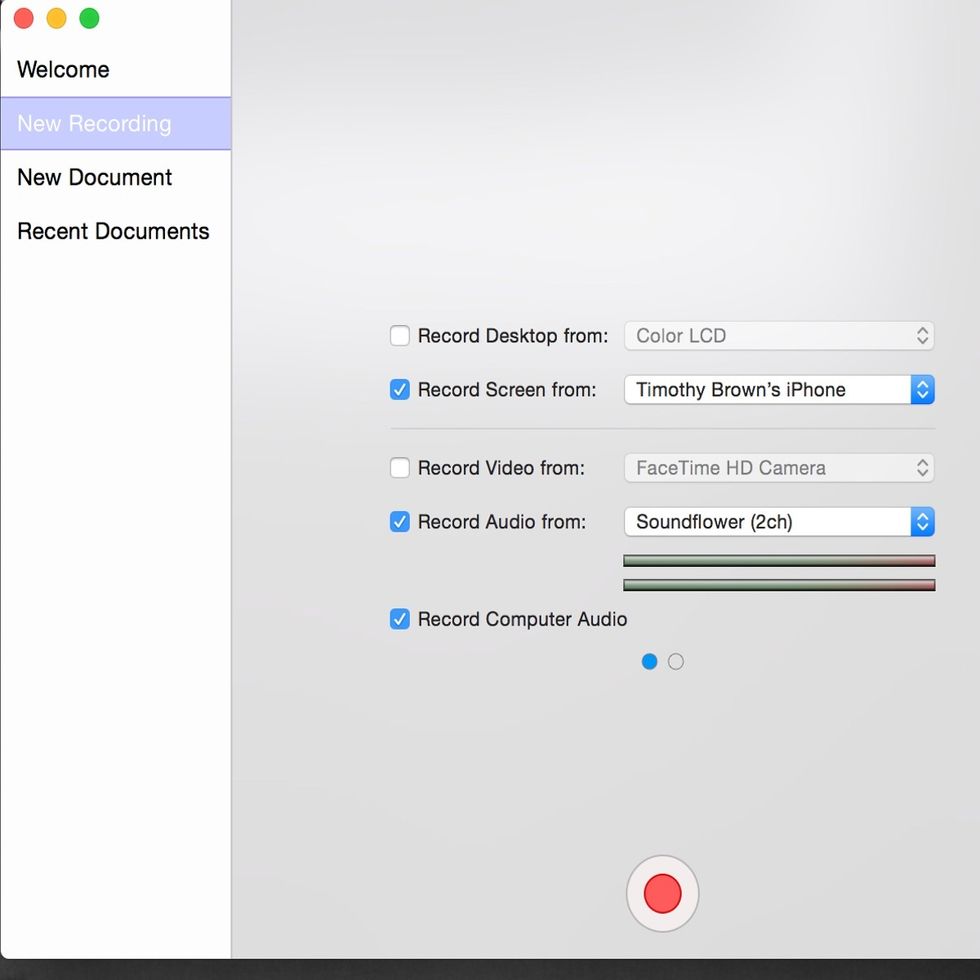Select the New Recording sidebar item
This screenshot has width=980, height=980.
[x=95, y=124]
